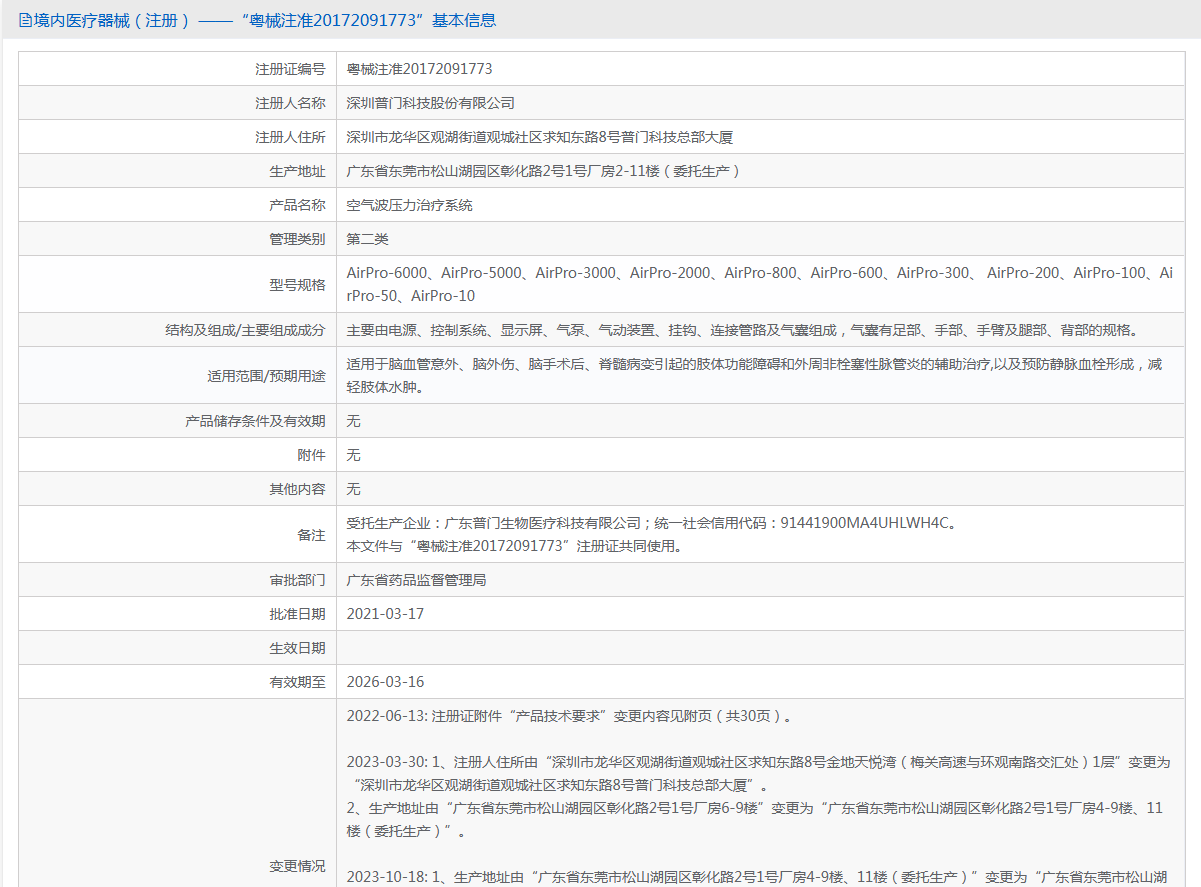The height and width of the screenshot is (887, 1201).
Task: Click the remark line 本文件与…注册证共同使用
Action: tap(516, 546)
